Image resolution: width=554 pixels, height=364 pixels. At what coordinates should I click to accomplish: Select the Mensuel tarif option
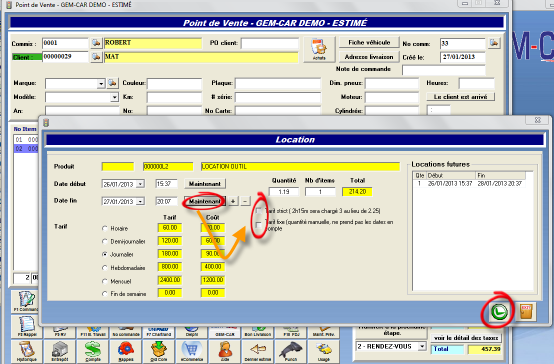[x=105, y=281]
